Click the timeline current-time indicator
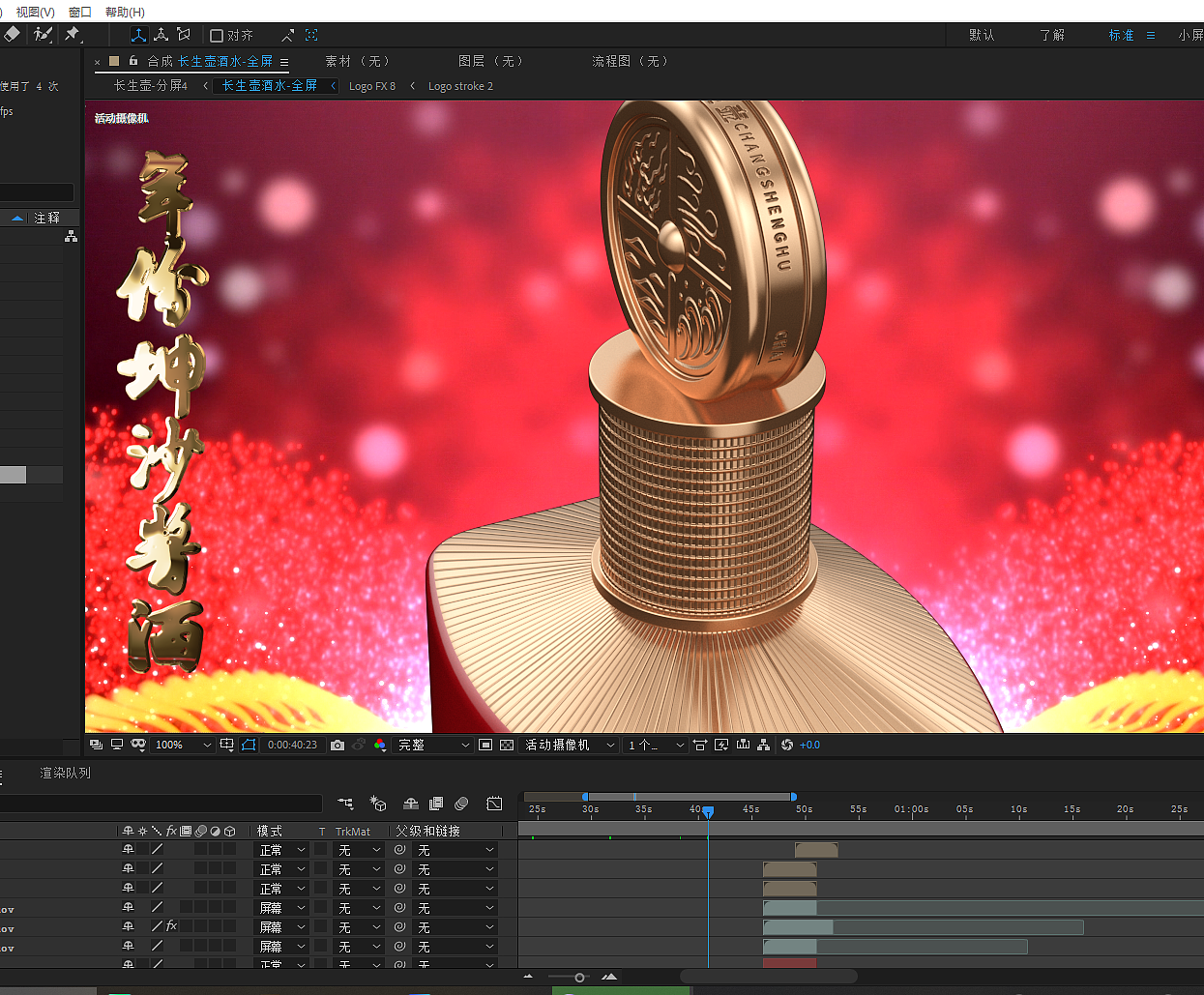 point(708,811)
